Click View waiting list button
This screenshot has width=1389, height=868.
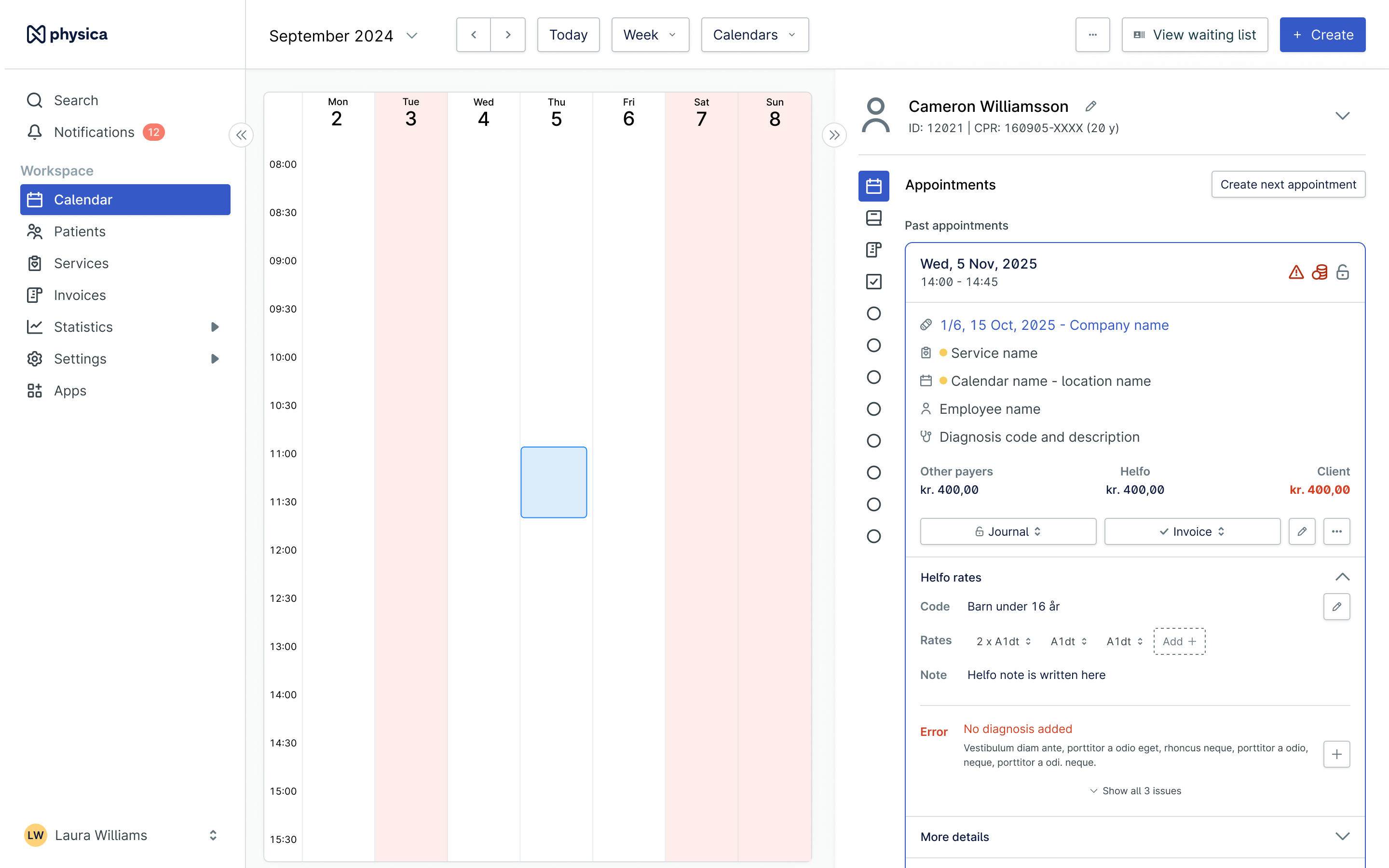click(1195, 34)
